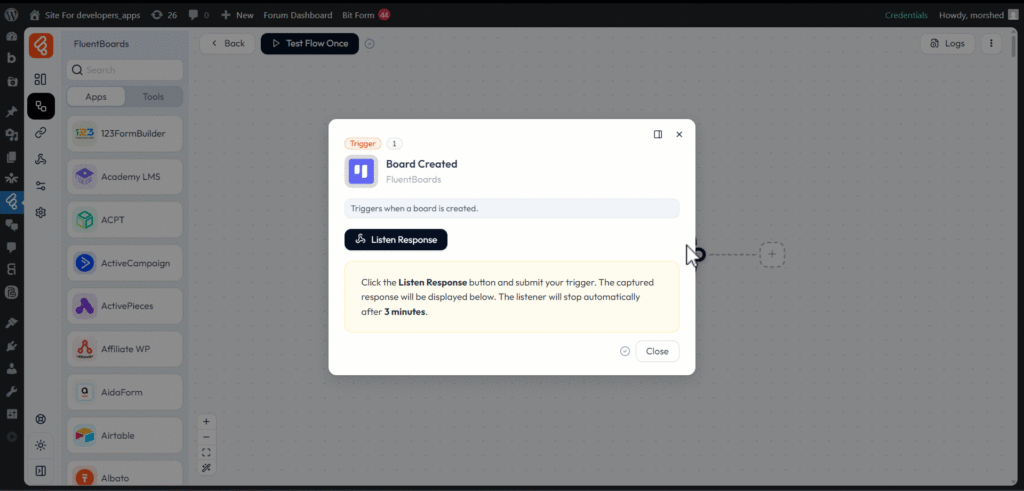Collapse sidebar panel icon at bottom
Viewport: 1024px width, 491px height.
40,471
